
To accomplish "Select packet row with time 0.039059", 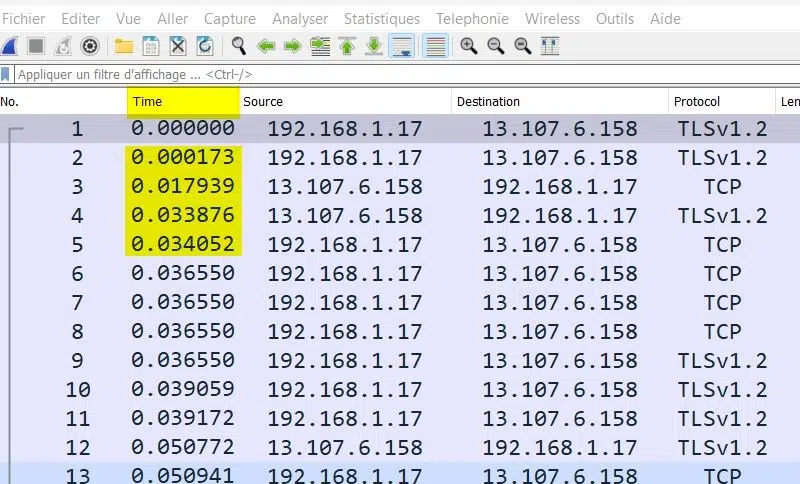I will tap(400, 390).
